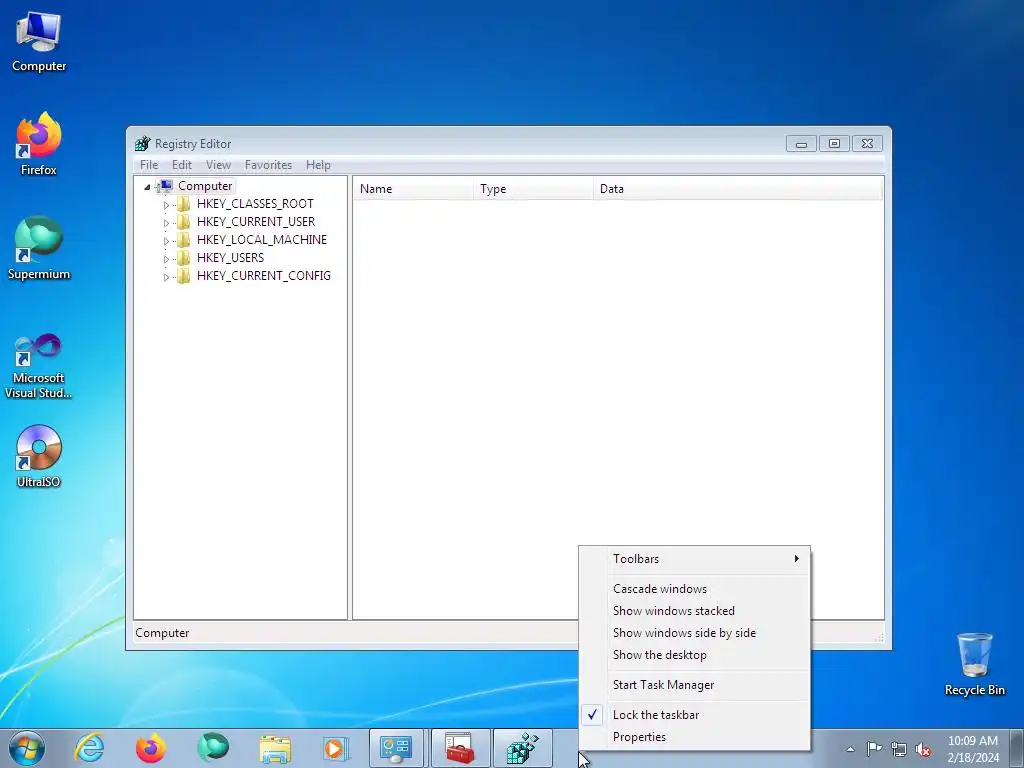1024x768 pixels.
Task: Choose Show the desktop menu entry
Action: click(694, 654)
